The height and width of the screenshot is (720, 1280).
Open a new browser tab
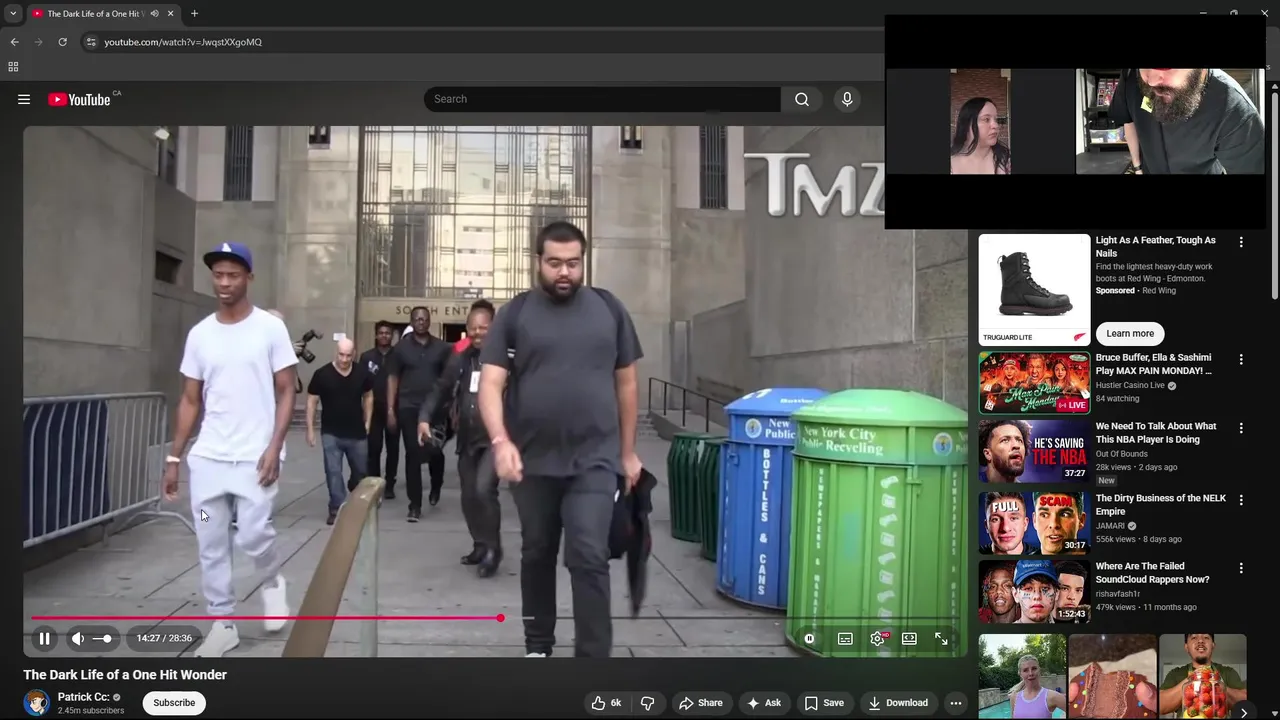coord(194,14)
